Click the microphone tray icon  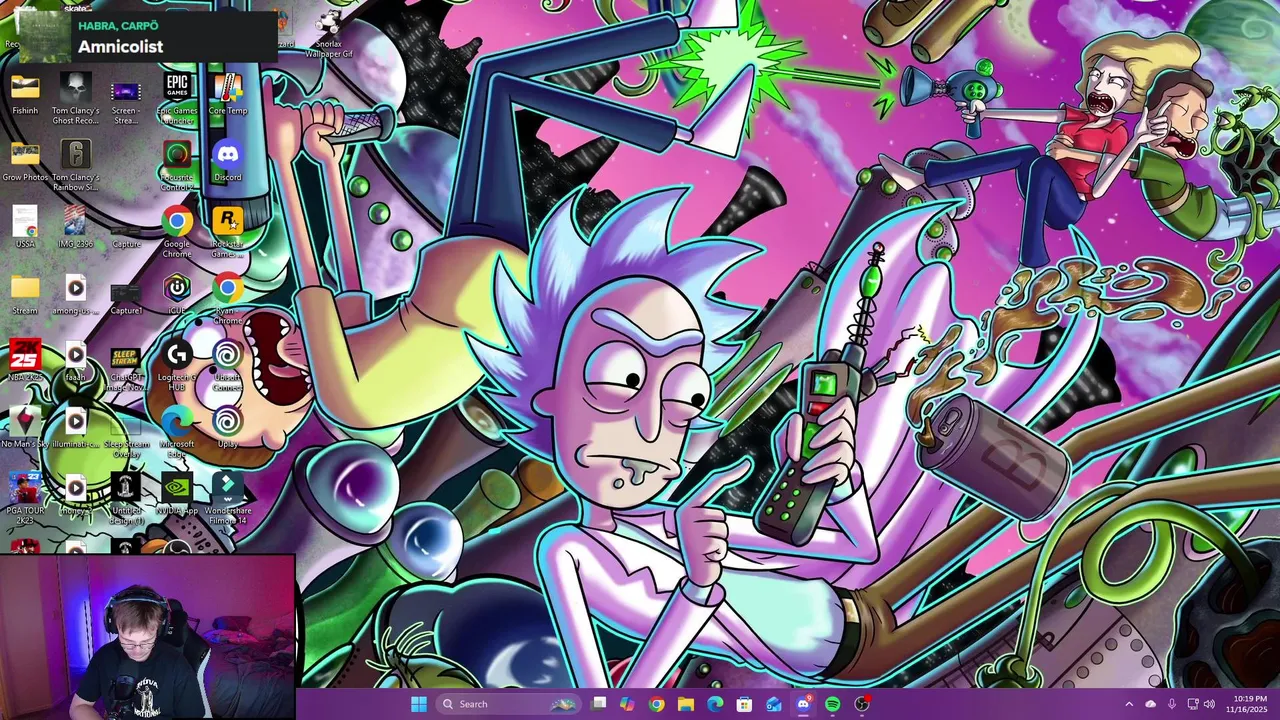[1171, 704]
